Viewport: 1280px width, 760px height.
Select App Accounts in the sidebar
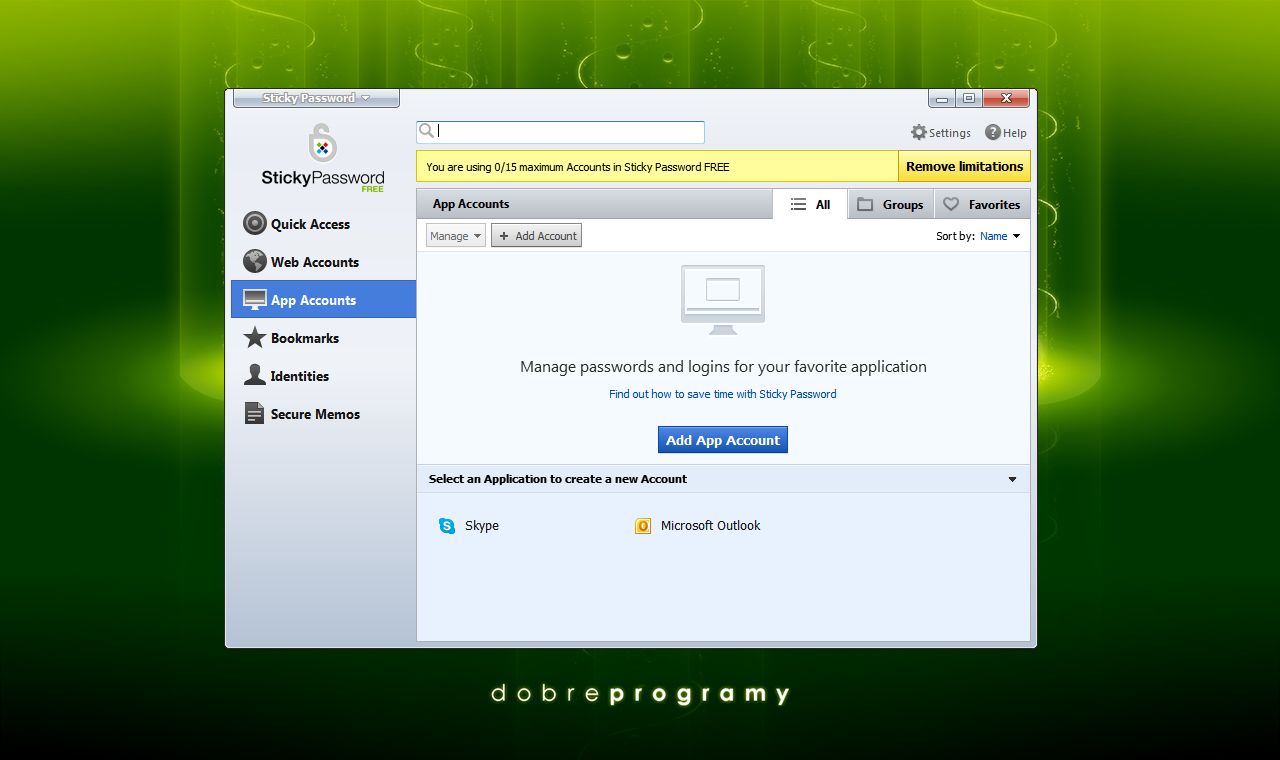pos(323,300)
